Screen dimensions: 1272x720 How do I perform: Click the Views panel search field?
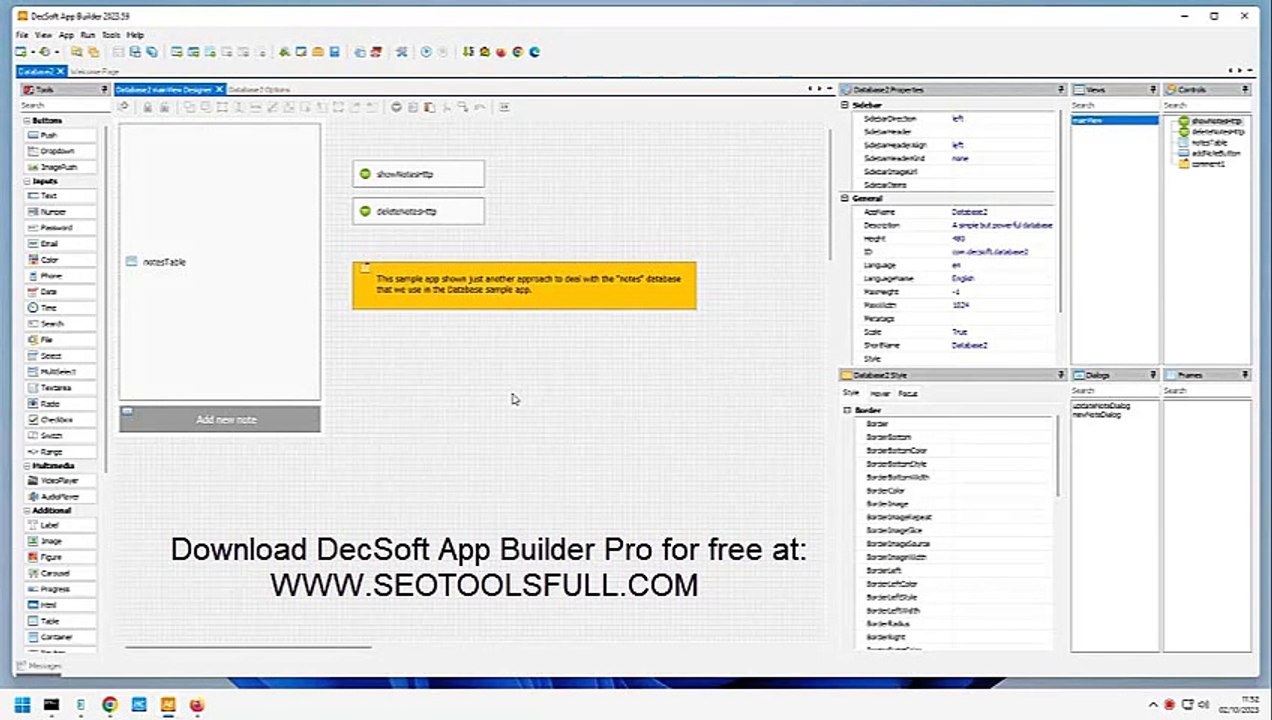pos(1114,105)
